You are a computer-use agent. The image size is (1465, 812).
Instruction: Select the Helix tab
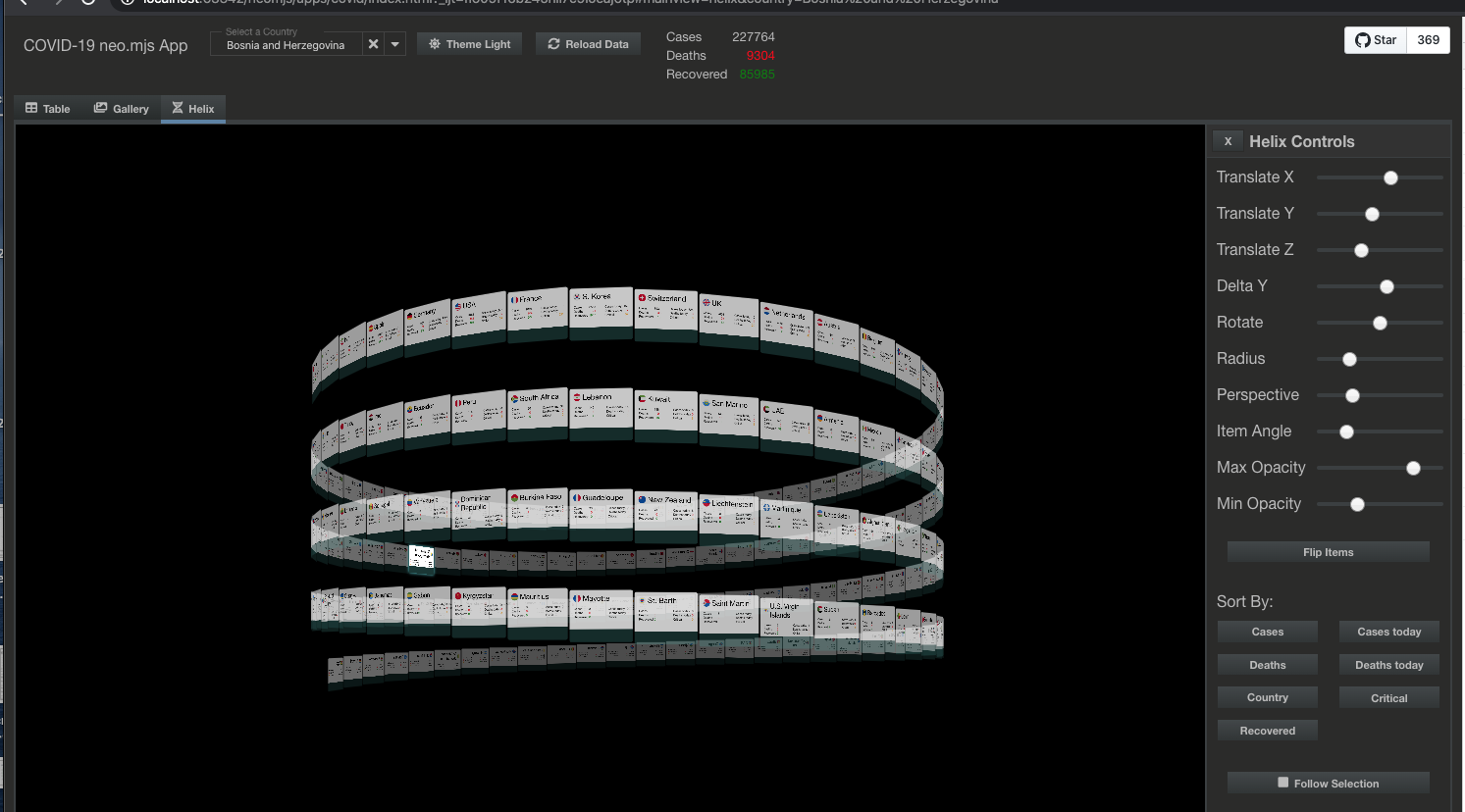tap(193, 109)
